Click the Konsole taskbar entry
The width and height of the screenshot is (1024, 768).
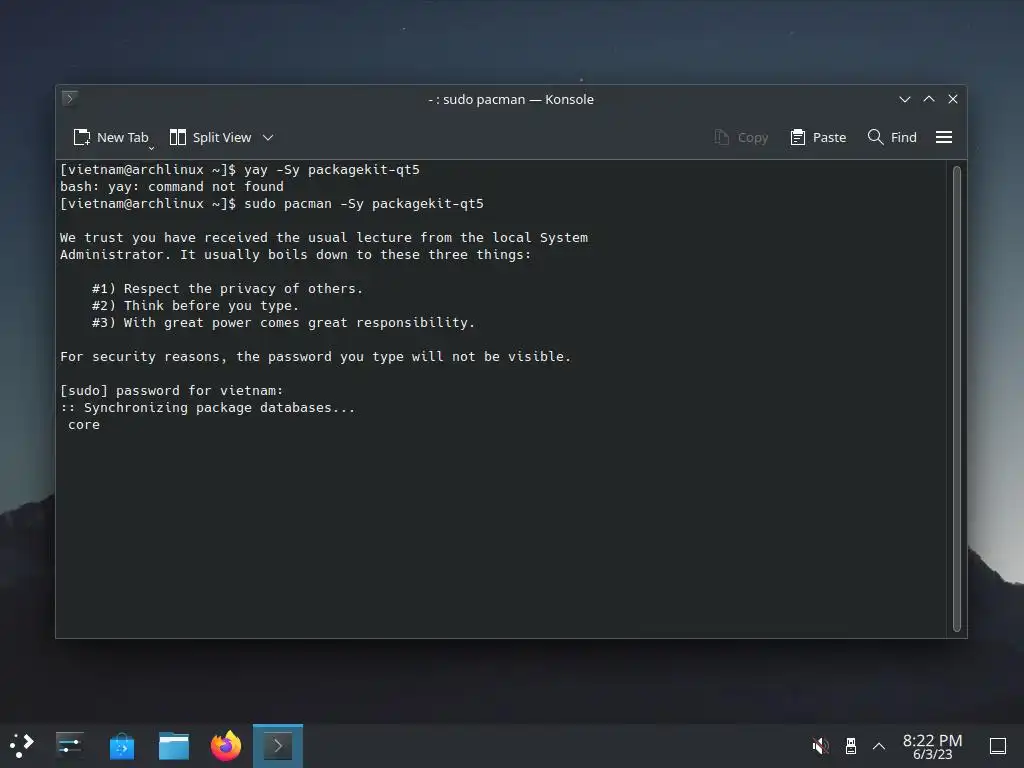pyautogui.click(x=278, y=746)
